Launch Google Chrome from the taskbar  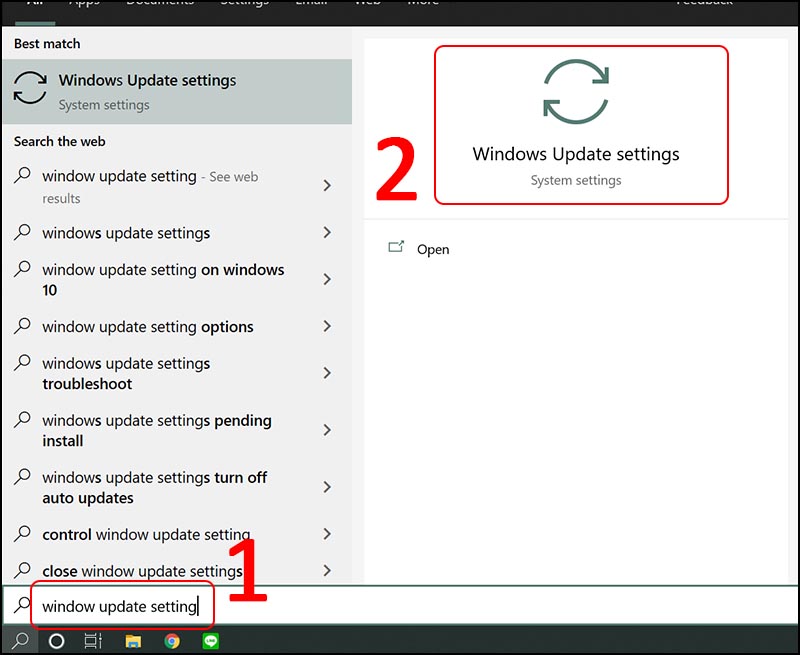coord(173,640)
